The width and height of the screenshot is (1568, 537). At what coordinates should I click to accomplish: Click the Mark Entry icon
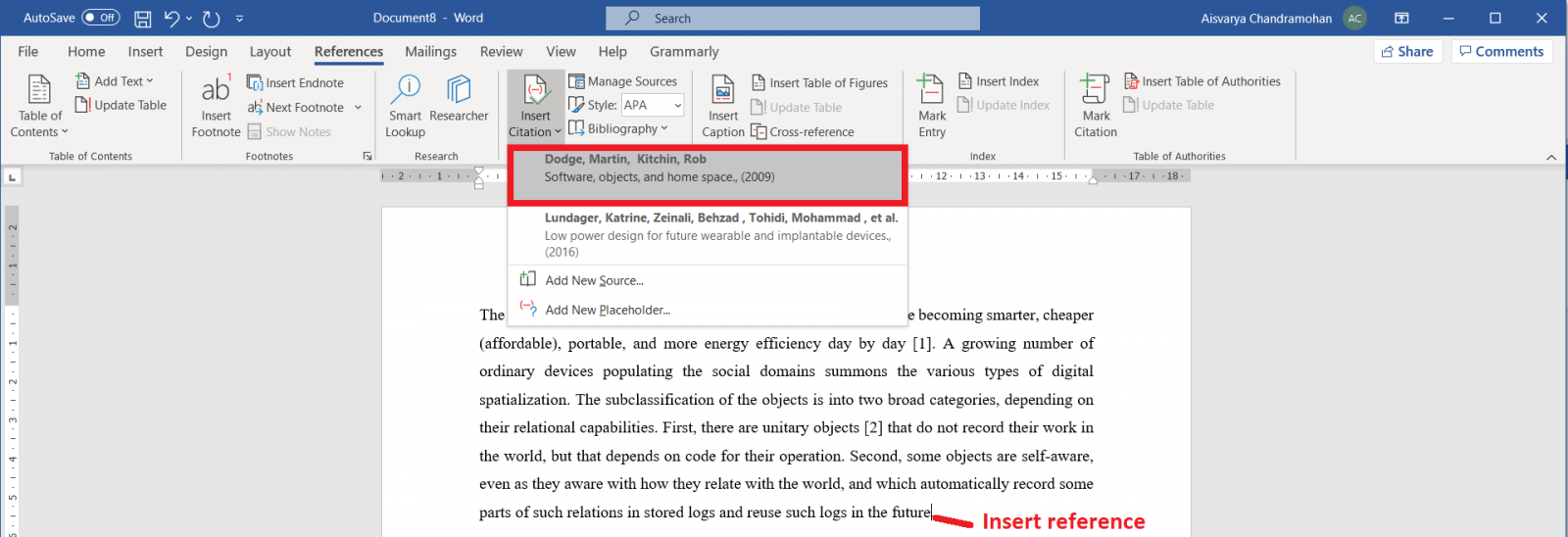[932, 91]
